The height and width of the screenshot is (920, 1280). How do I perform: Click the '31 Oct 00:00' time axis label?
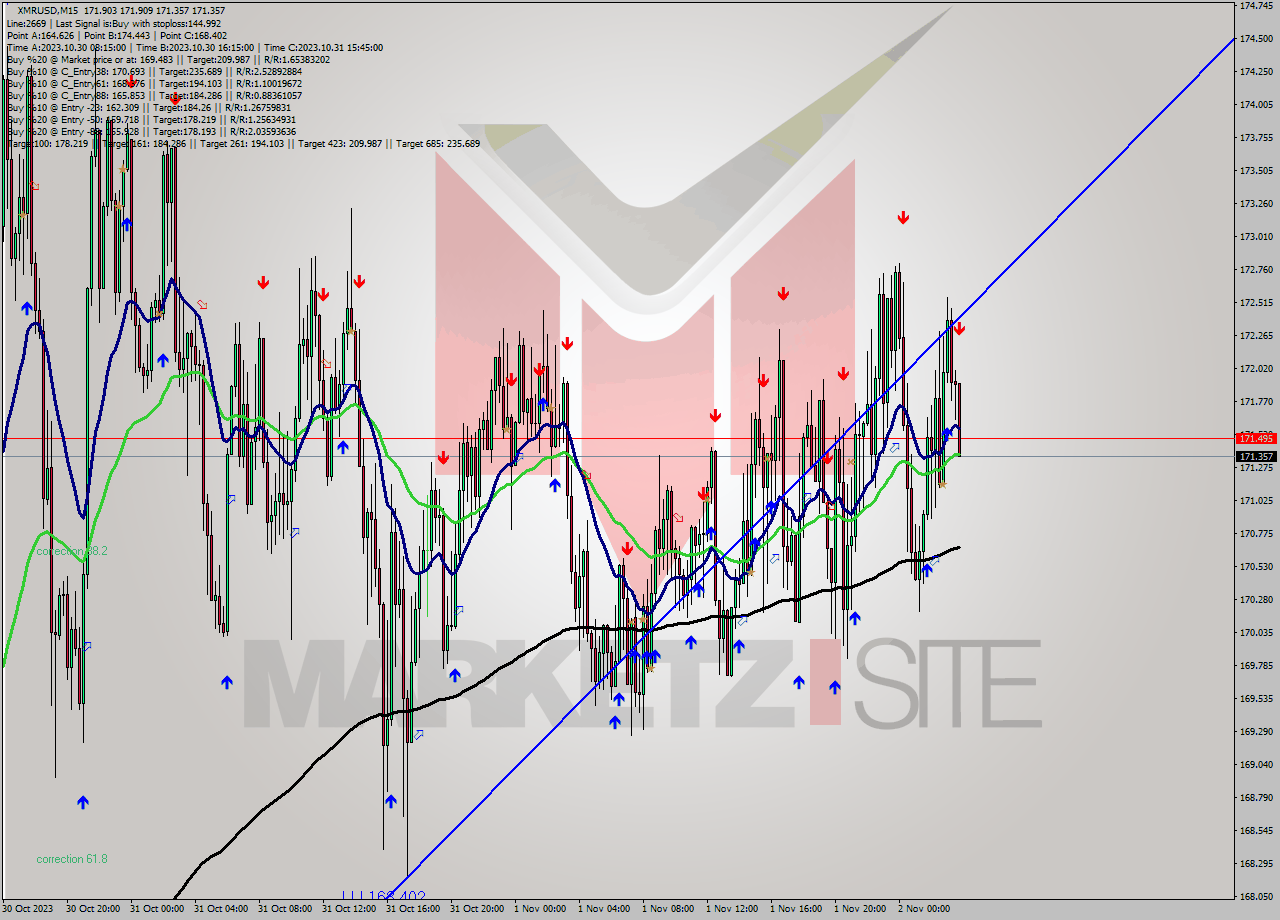pyautogui.click(x=157, y=910)
